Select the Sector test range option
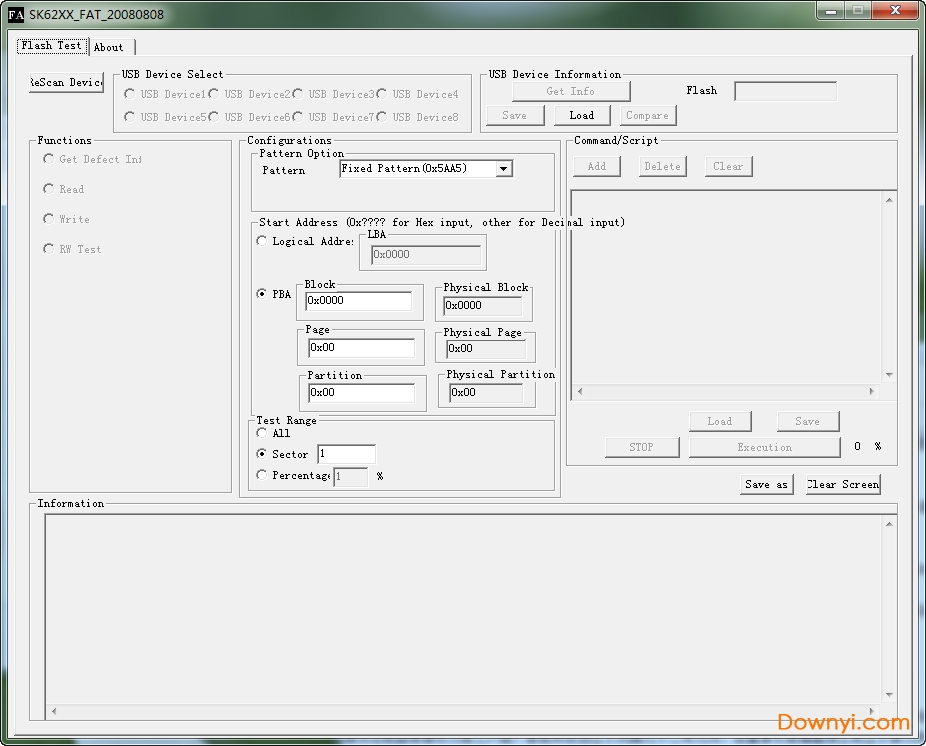The width and height of the screenshot is (926, 746). click(262, 454)
